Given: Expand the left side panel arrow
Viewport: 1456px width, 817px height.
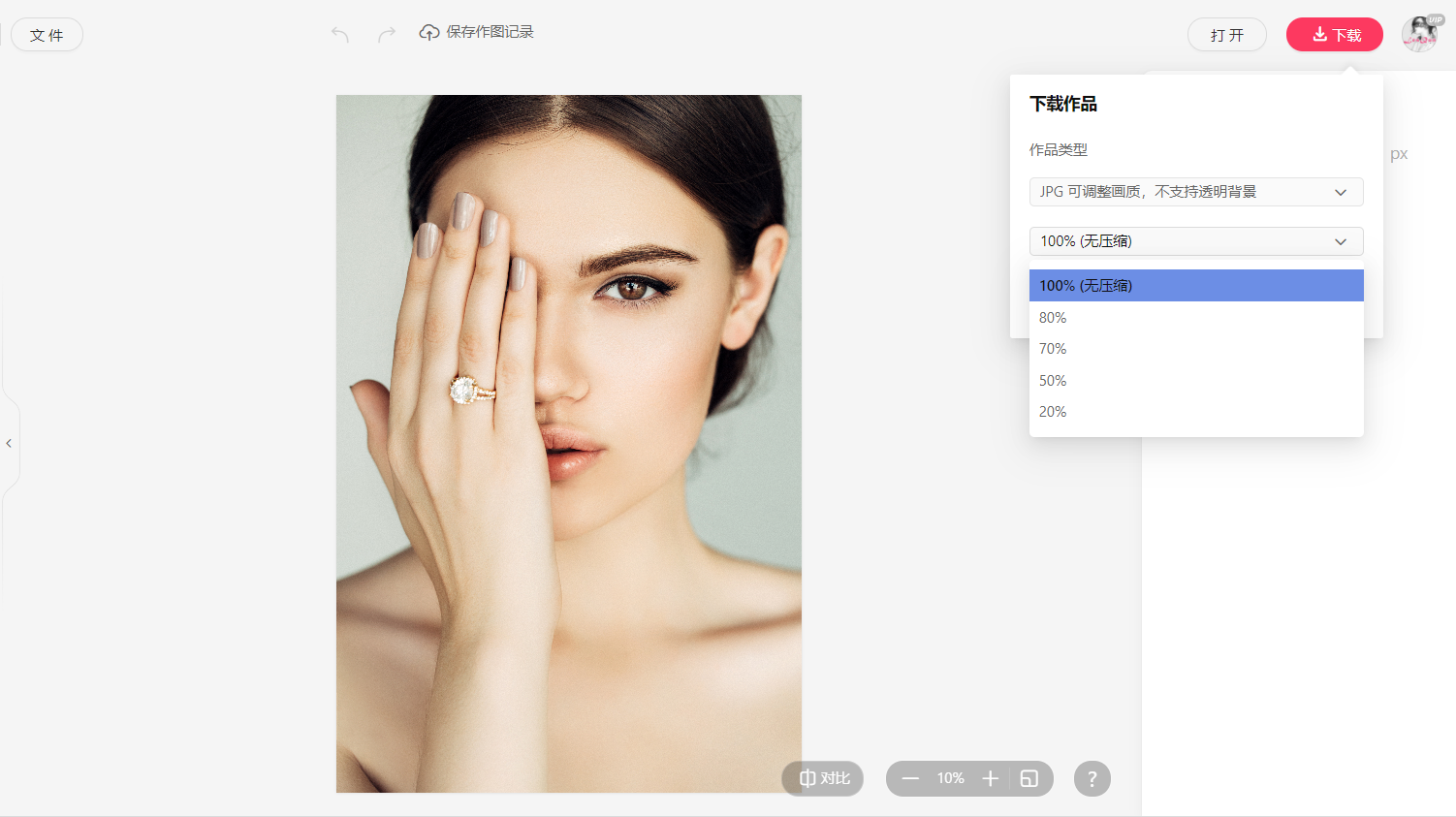Looking at the screenshot, I should click(x=9, y=443).
